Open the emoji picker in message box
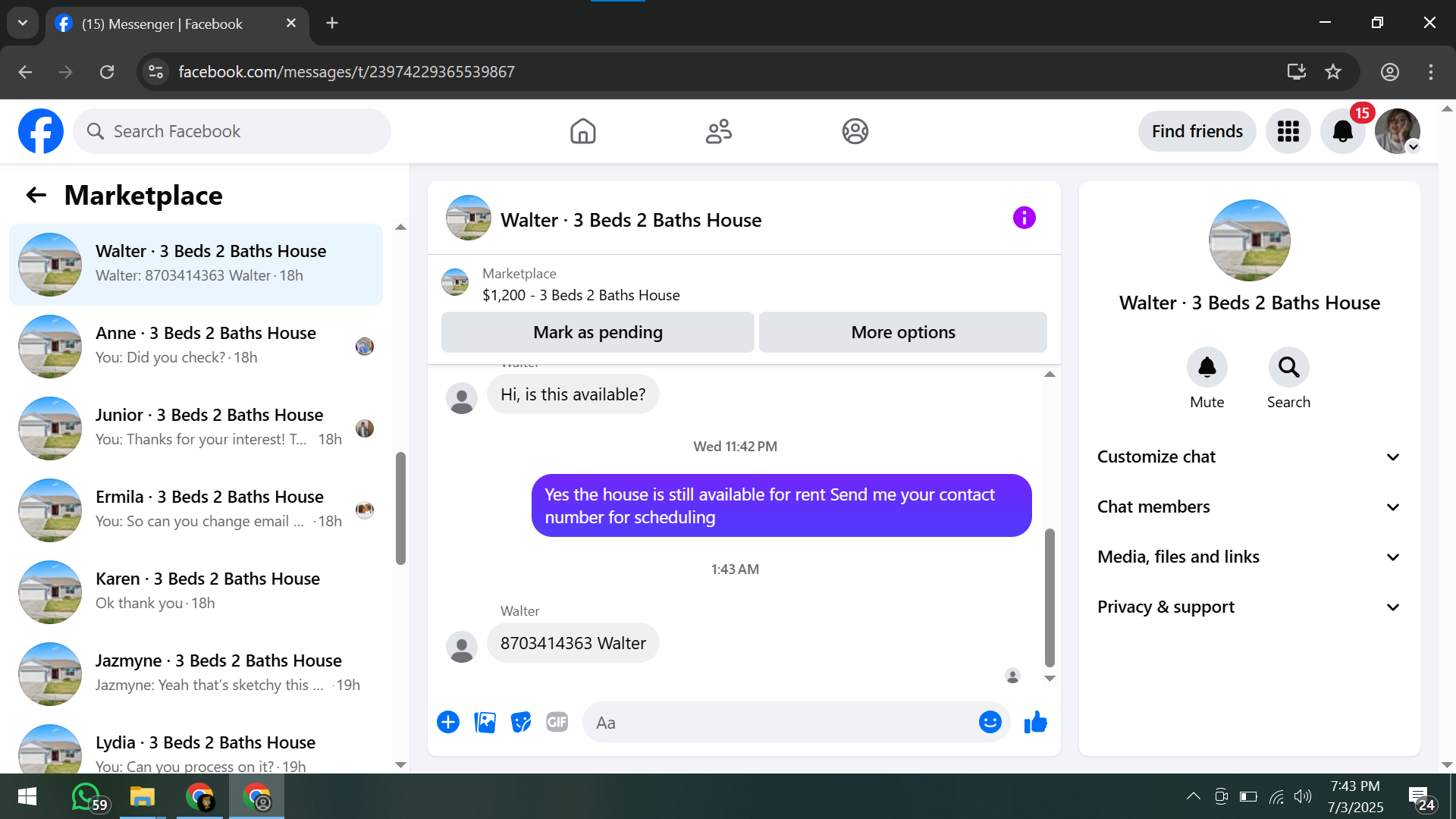This screenshot has height=819, width=1456. pyautogui.click(x=990, y=723)
